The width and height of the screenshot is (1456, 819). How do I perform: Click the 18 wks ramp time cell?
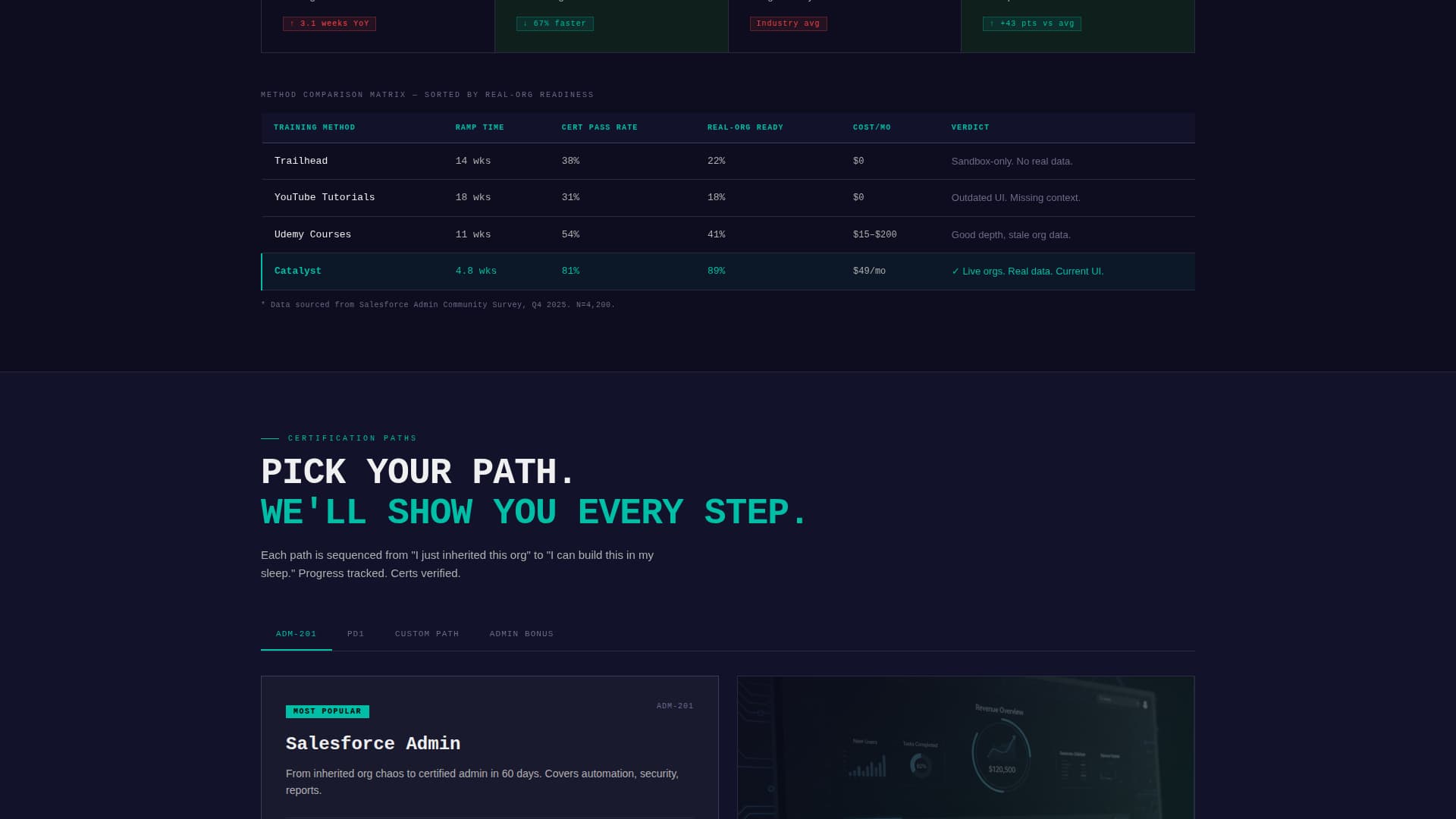click(473, 198)
